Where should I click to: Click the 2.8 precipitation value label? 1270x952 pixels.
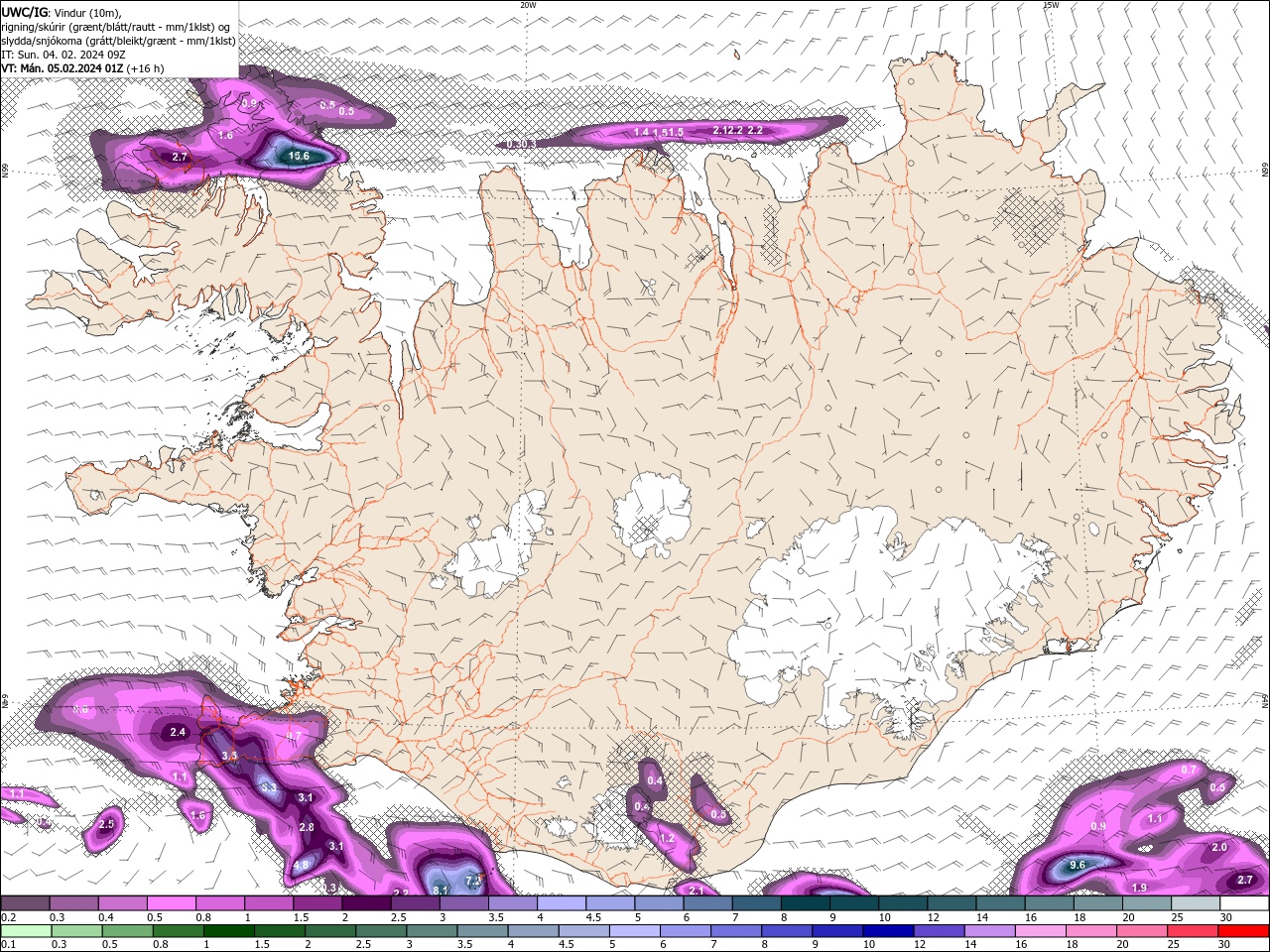[307, 827]
